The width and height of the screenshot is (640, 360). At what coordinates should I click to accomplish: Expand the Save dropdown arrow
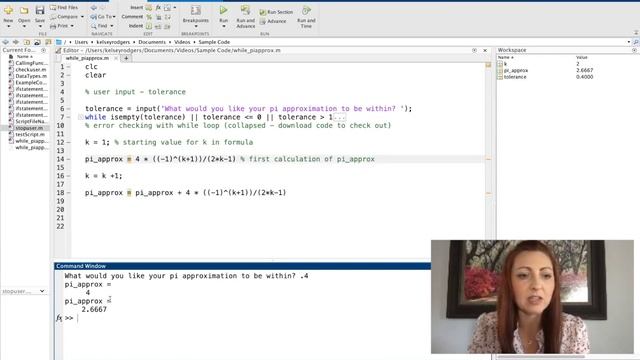click(x=40, y=27)
